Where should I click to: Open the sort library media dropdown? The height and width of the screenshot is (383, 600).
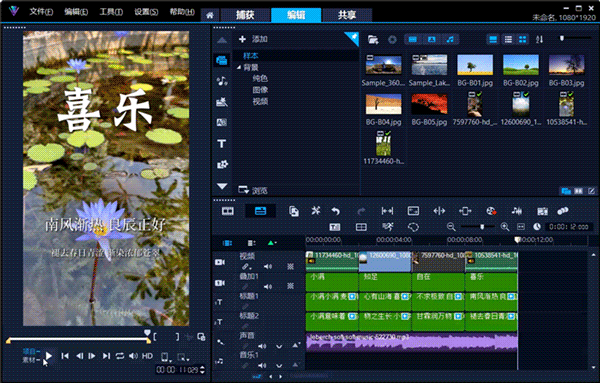540,39
